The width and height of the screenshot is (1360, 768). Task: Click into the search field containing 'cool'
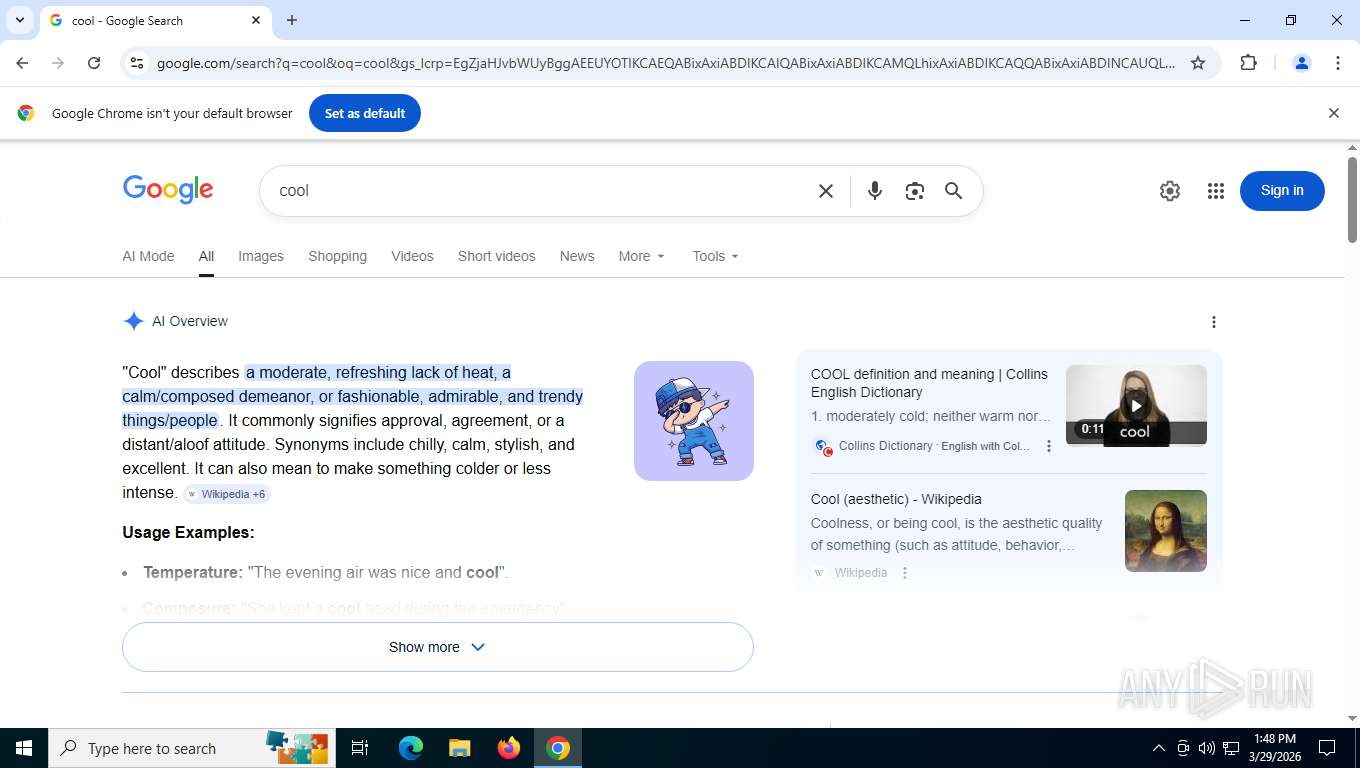(540, 191)
